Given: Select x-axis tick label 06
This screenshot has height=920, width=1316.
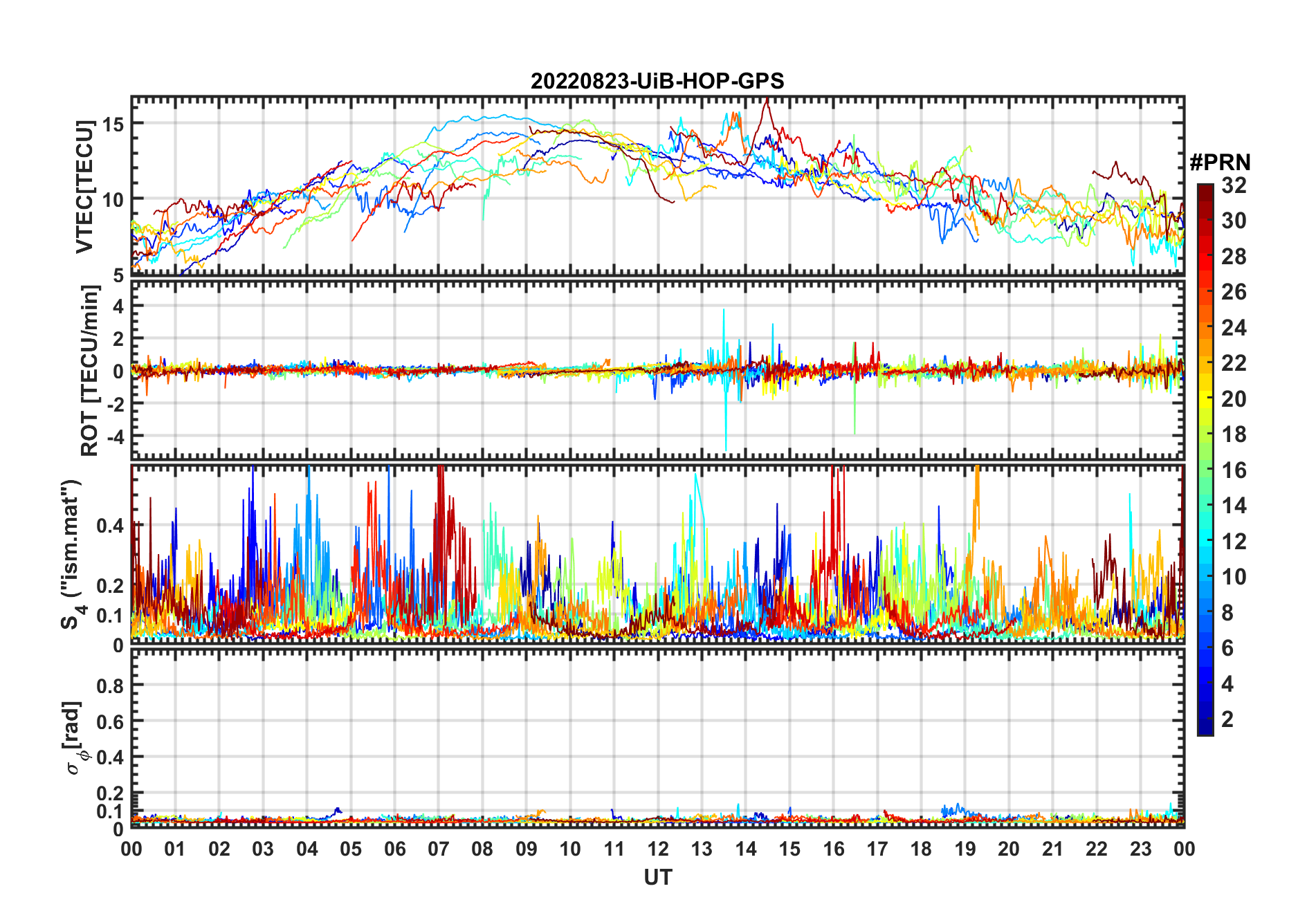Looking at the screenshot, I should click(x=394, y=849).
